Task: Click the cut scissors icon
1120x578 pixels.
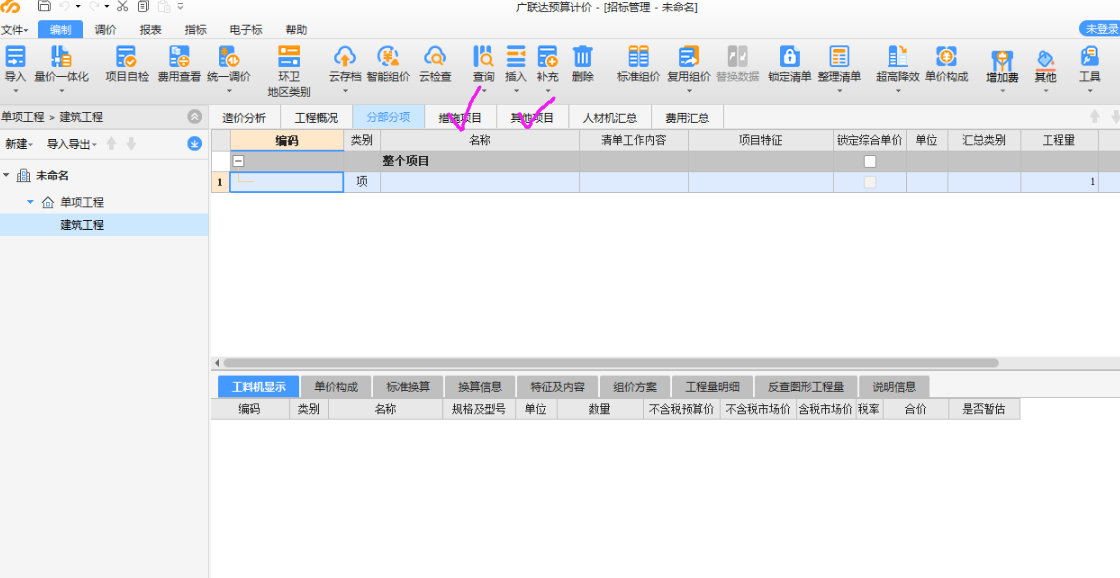Action: (122, 6)
